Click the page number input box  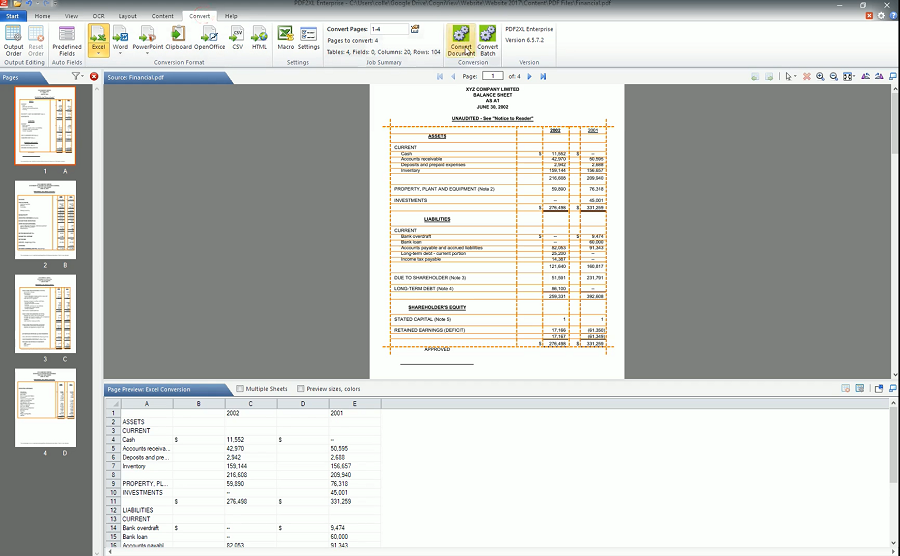pos(492,76)
